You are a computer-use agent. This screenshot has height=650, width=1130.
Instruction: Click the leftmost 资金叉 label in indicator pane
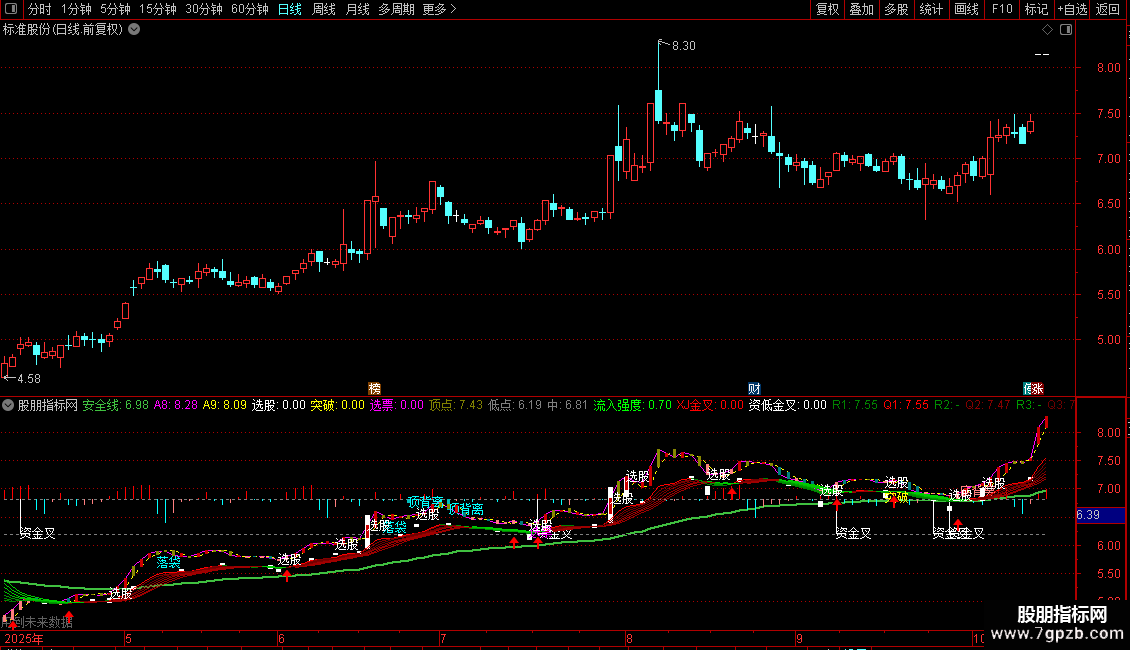(x=37, y=533)
